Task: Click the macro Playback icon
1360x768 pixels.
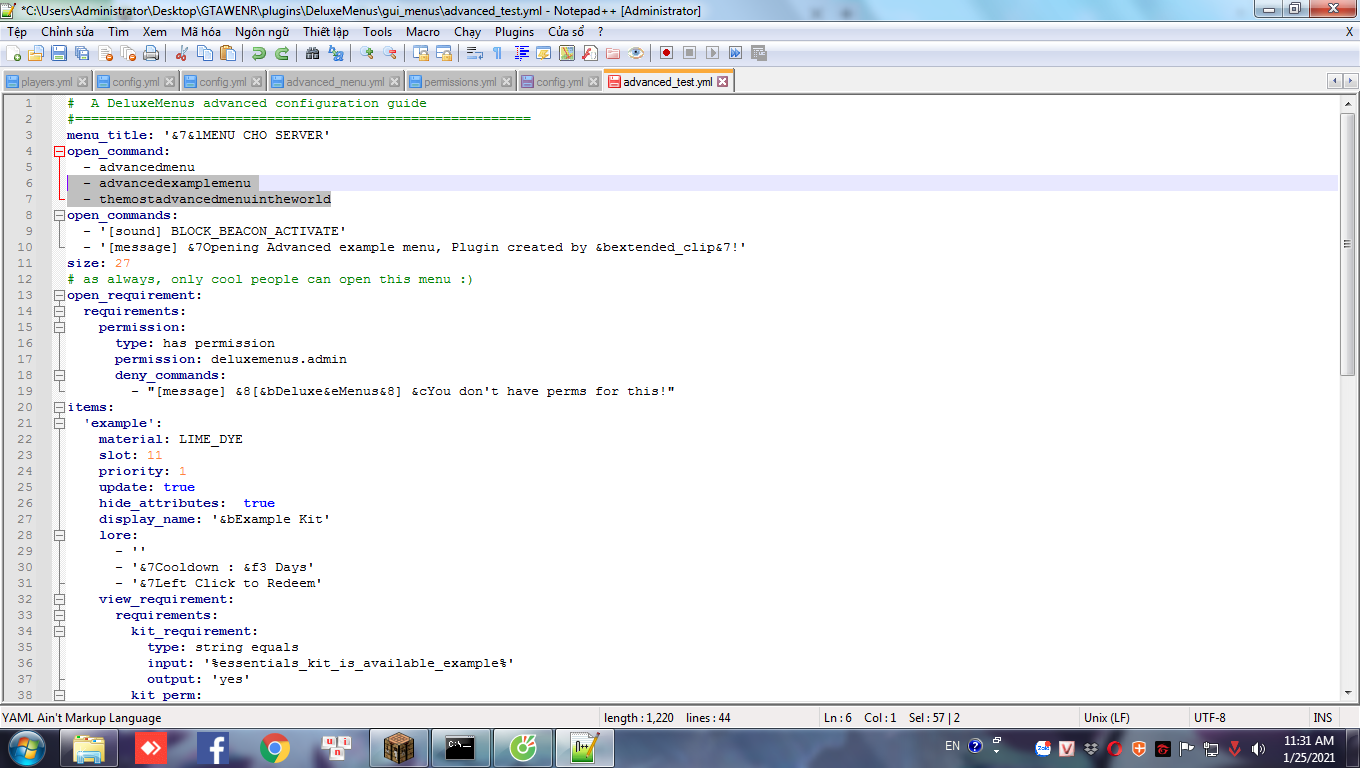Action: 712,53
